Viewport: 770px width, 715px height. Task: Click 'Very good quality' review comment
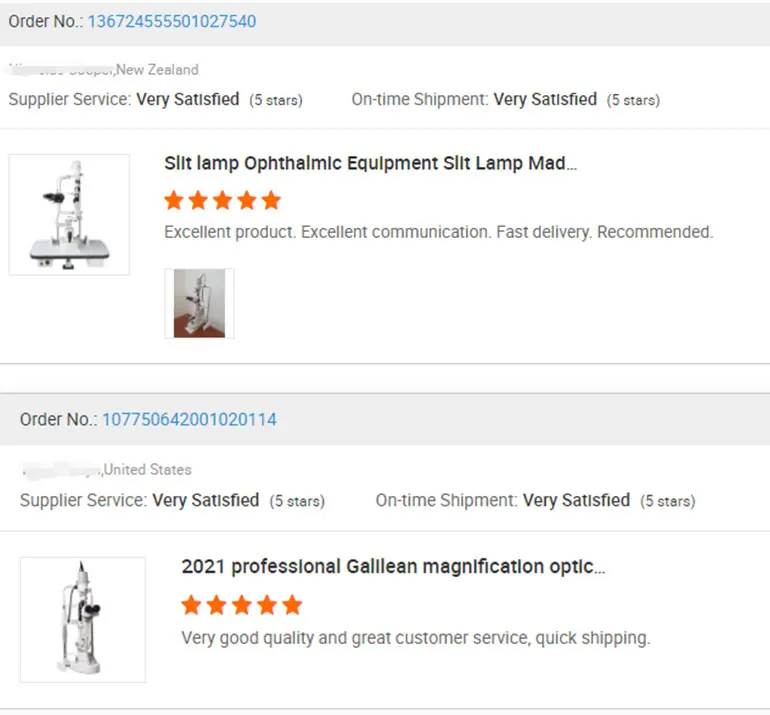pos(415,637)
